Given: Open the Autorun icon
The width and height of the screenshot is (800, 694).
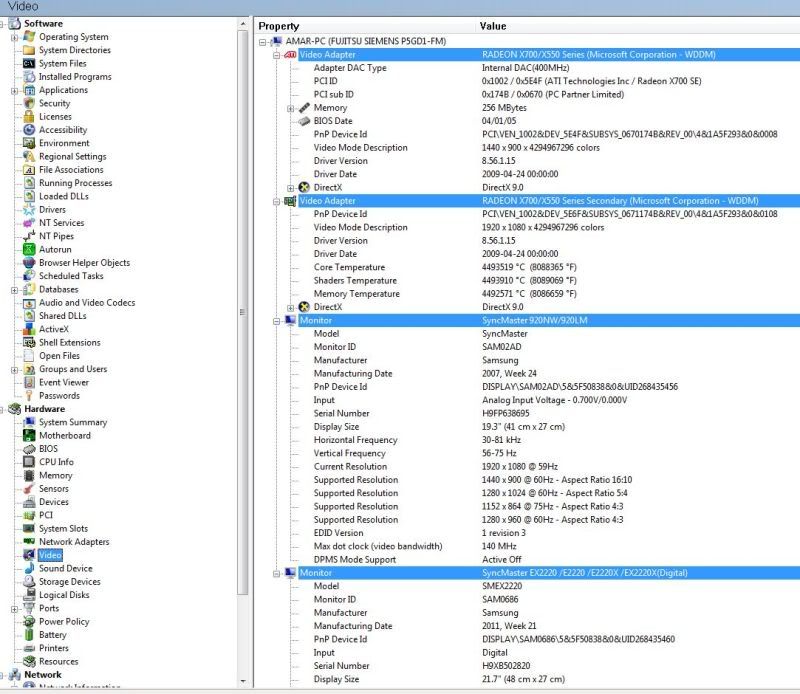Looking at the screenshot, I should (29, 249).
